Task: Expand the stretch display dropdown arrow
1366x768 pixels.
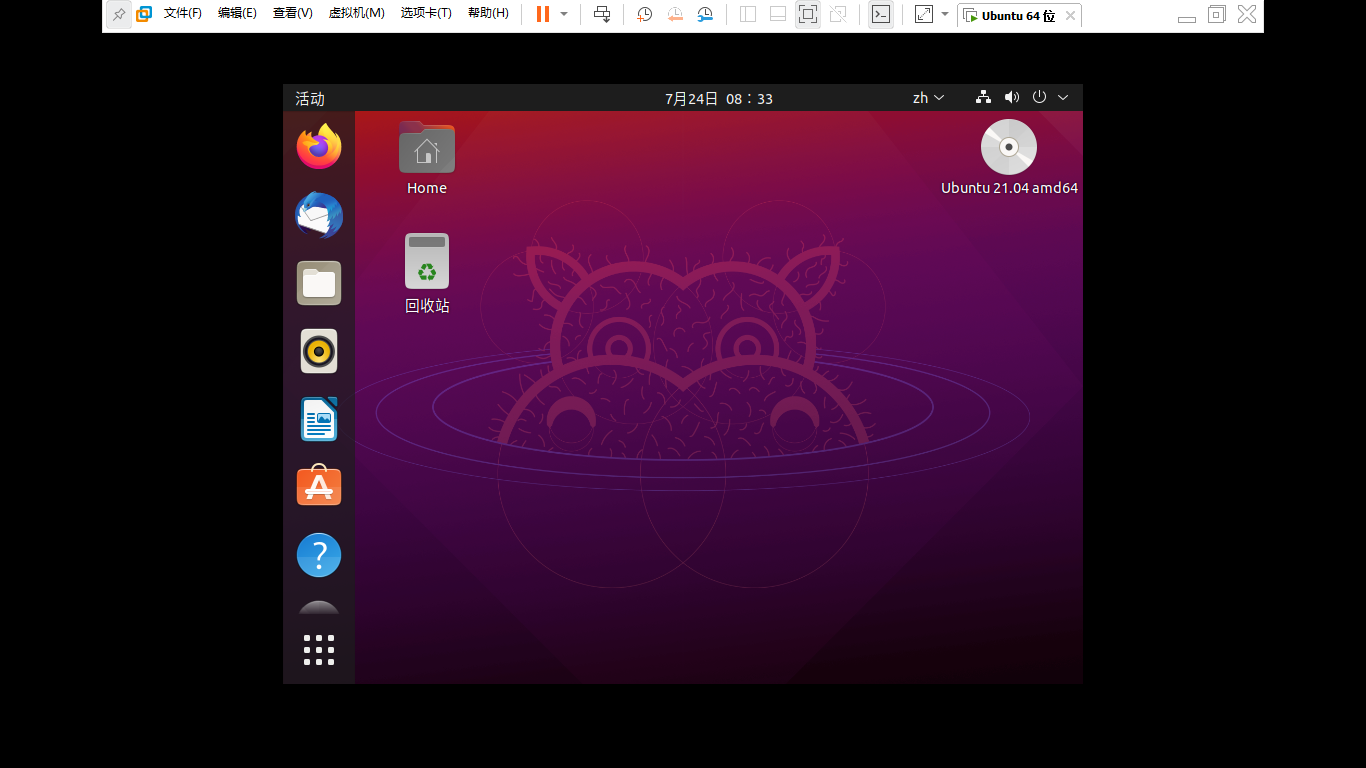Action: [945, 14]
